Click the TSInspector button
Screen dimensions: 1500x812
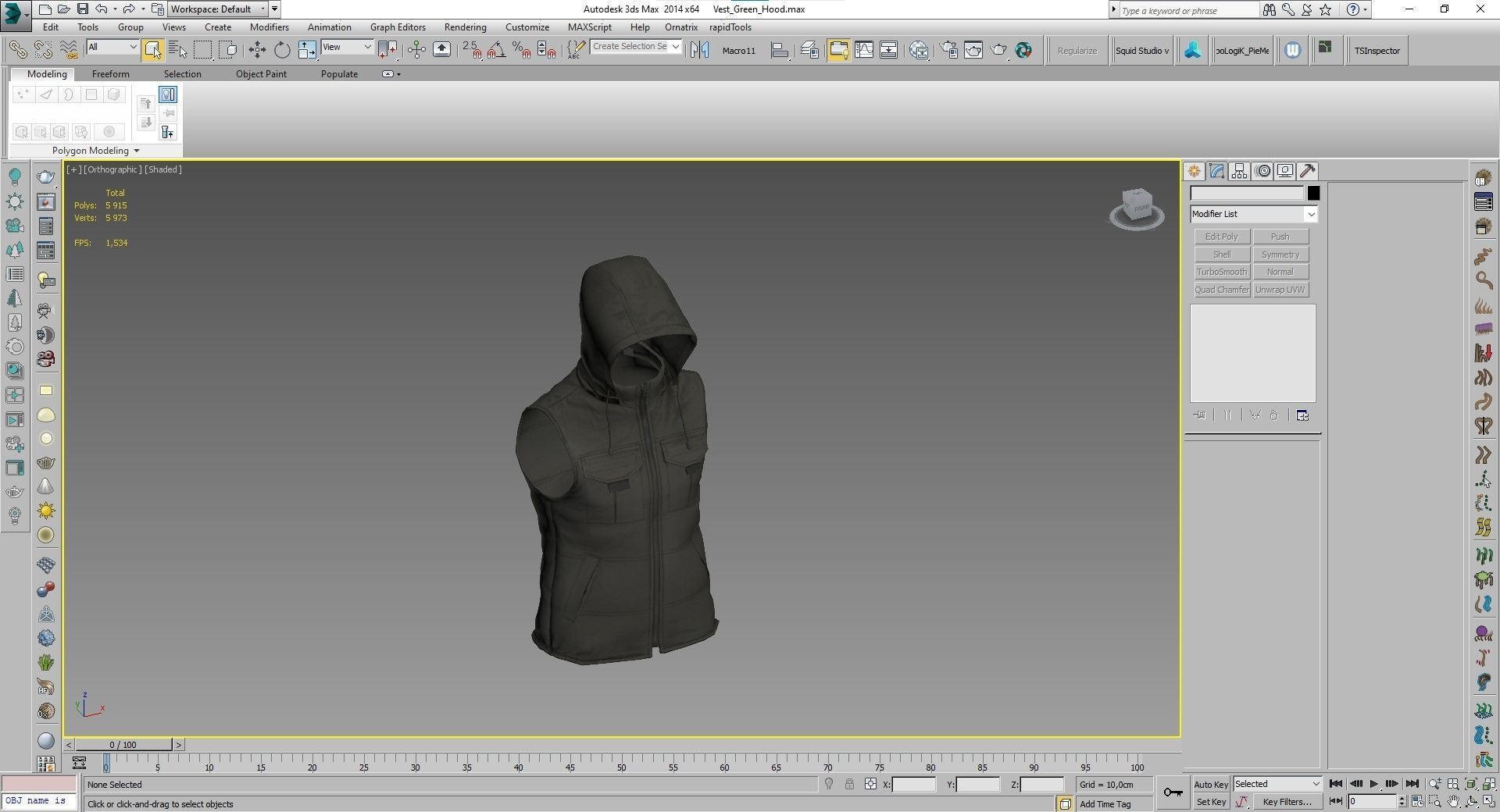(1377, 51)
